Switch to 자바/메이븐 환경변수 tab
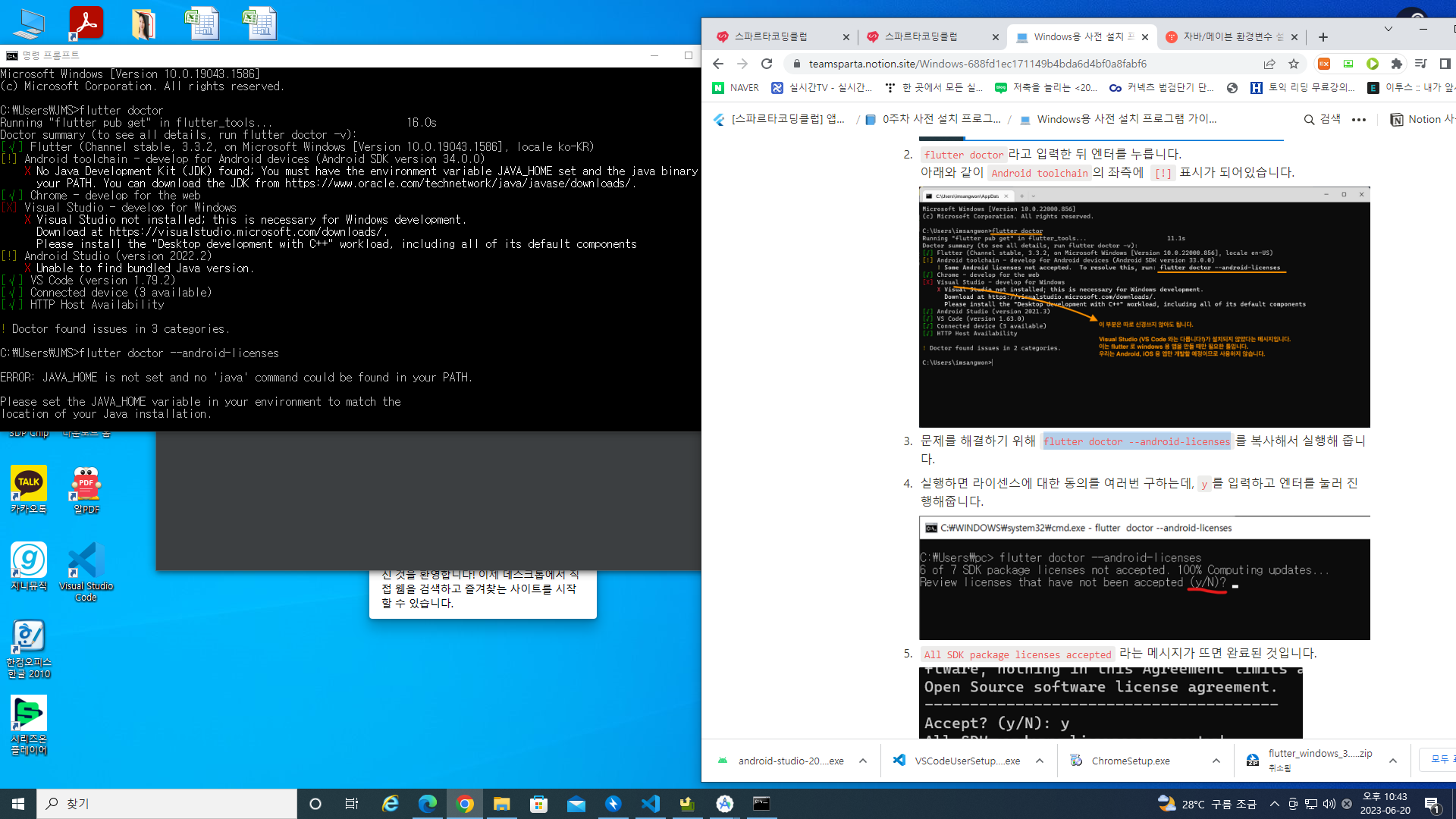This screenshot has height=819, width=1456. click(1232, 36)
